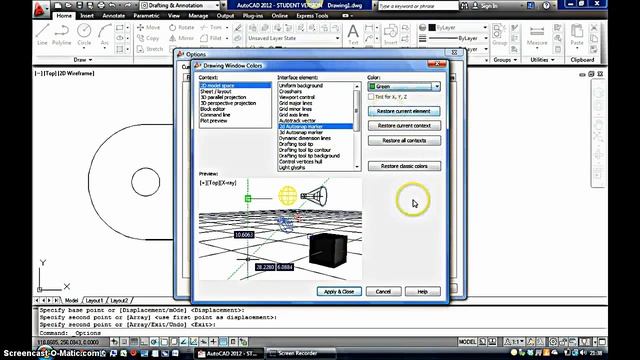640x360 pixels.
Task: Click the Measure tool in Utilities panel
Action: [x=537, y=35]
